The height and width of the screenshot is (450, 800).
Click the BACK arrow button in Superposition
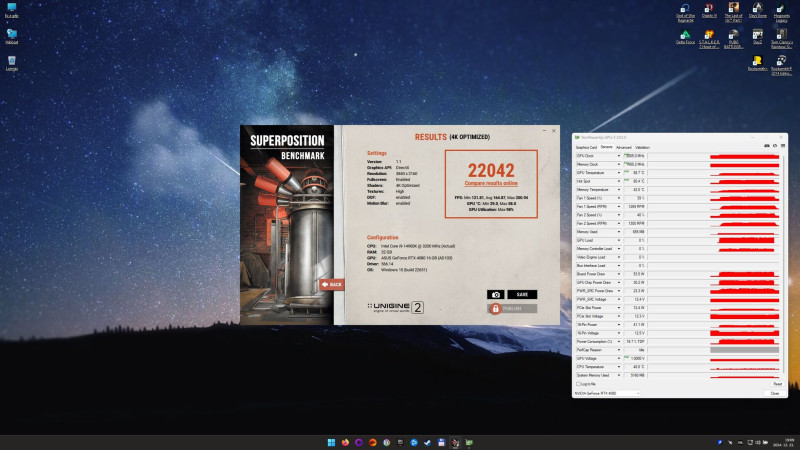point(332,284)
